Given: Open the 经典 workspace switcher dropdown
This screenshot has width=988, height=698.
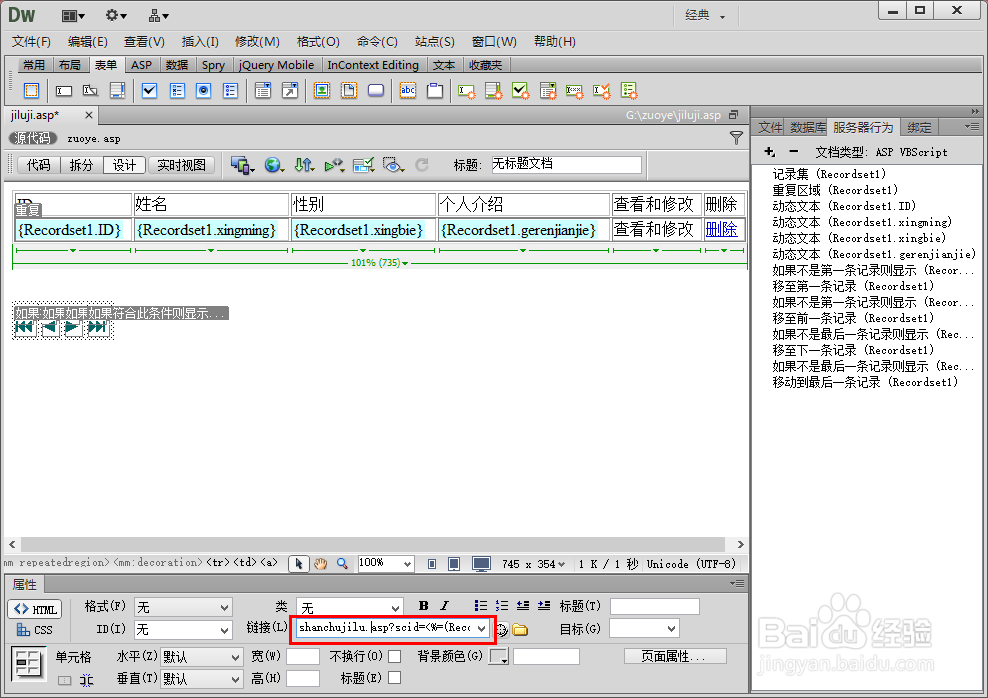Looking at the screenshot, I should [x=705, y=15].
